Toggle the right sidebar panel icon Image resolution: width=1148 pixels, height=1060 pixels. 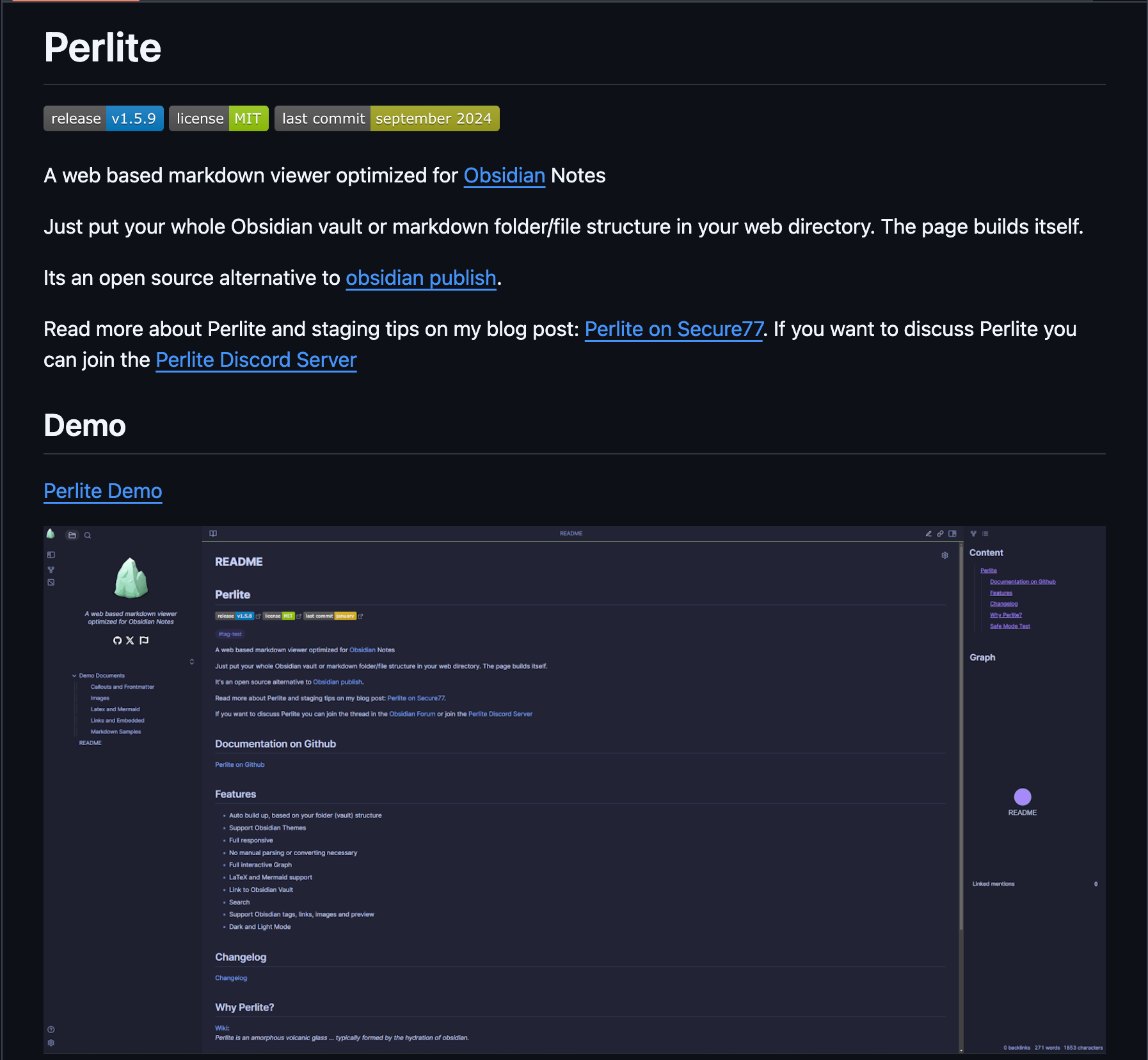coord(952,533)
